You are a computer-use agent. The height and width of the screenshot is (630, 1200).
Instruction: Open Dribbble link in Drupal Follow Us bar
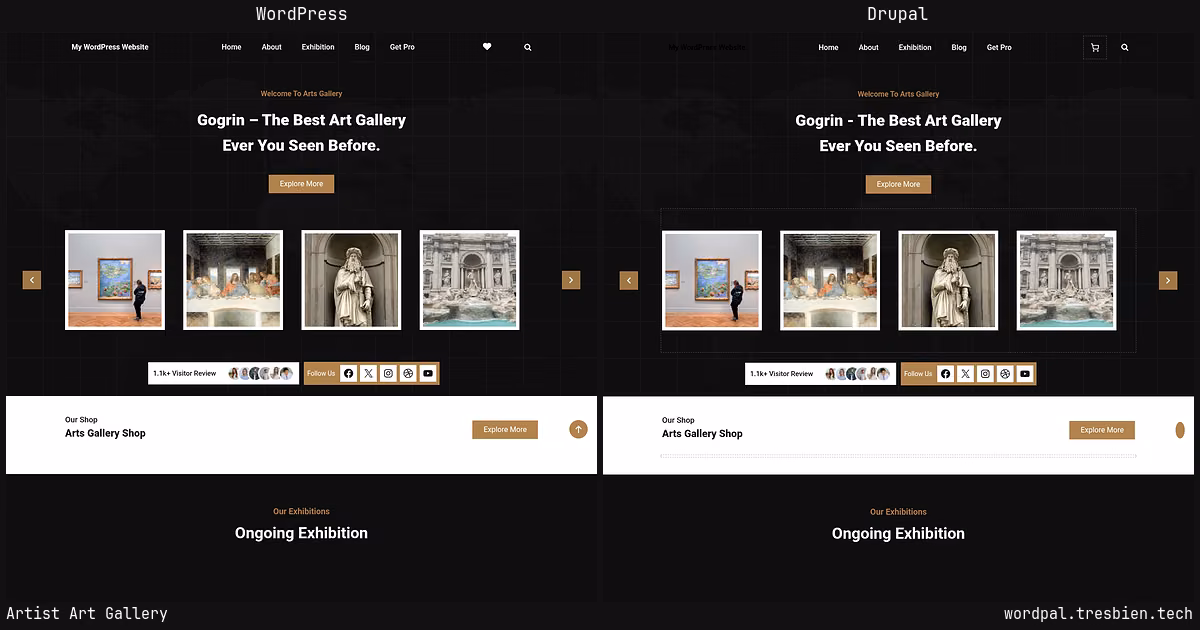[x=1005, y=374]
